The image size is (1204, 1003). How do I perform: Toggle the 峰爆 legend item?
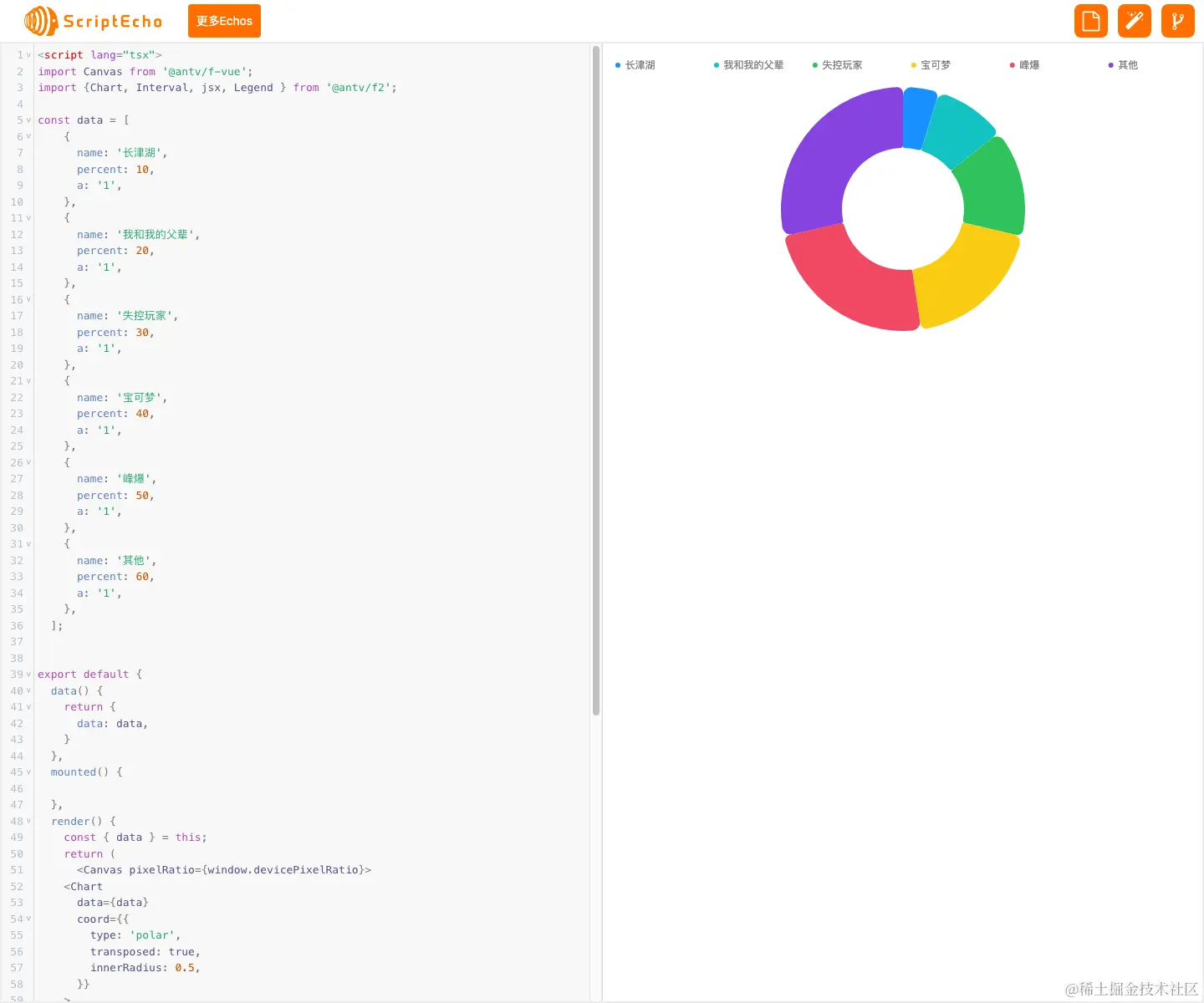point(1024,65)
